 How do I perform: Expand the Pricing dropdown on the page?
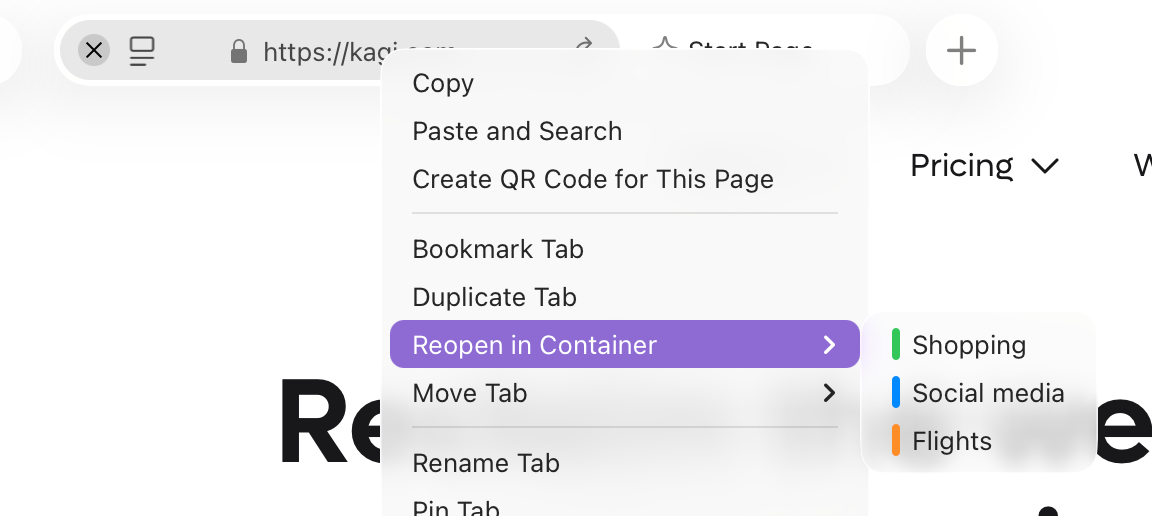(984, 165)
